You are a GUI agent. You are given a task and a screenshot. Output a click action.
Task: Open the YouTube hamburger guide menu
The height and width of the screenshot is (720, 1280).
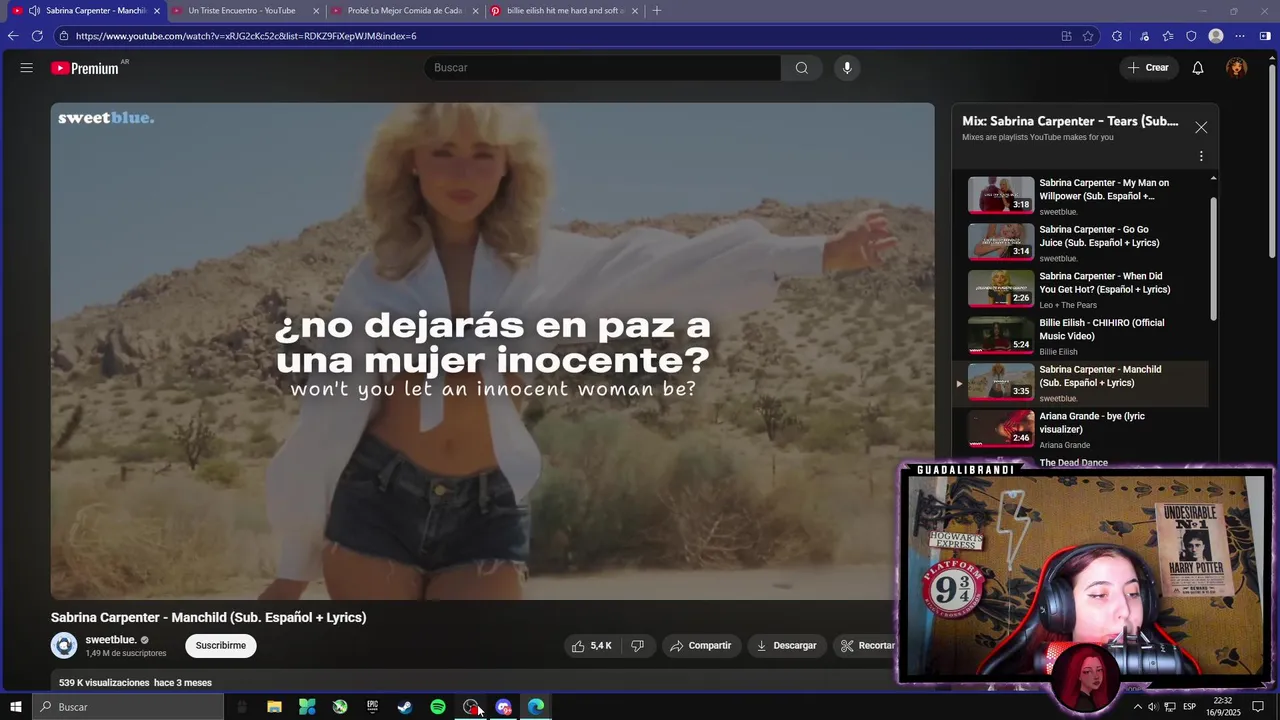pos(27,68)
